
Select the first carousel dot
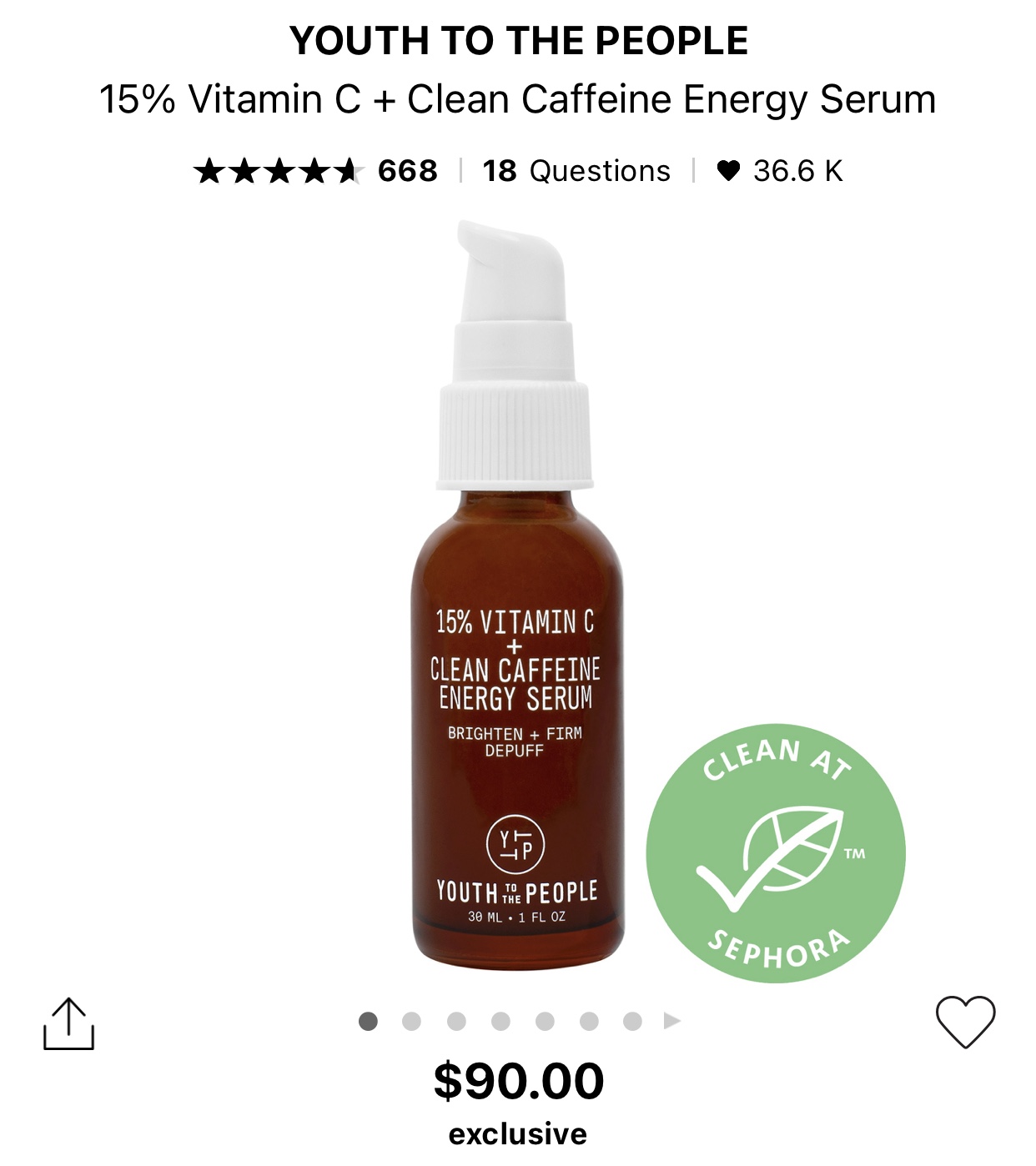coord(368,1021)
